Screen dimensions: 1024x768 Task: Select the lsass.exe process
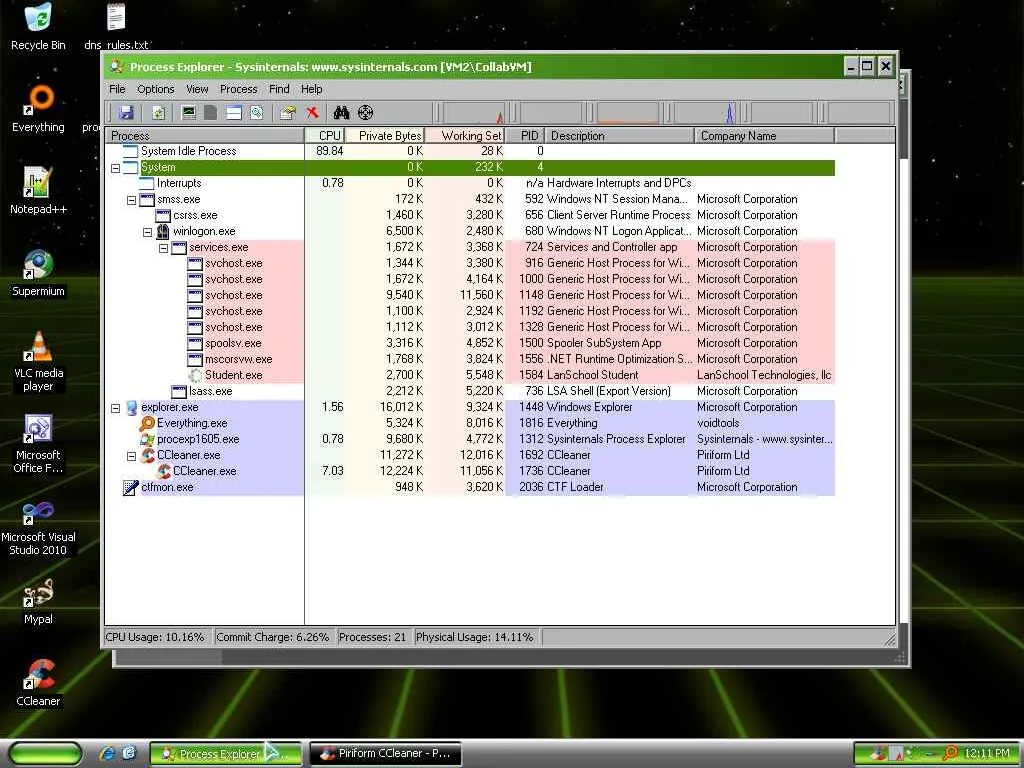(x=470, y=391)
